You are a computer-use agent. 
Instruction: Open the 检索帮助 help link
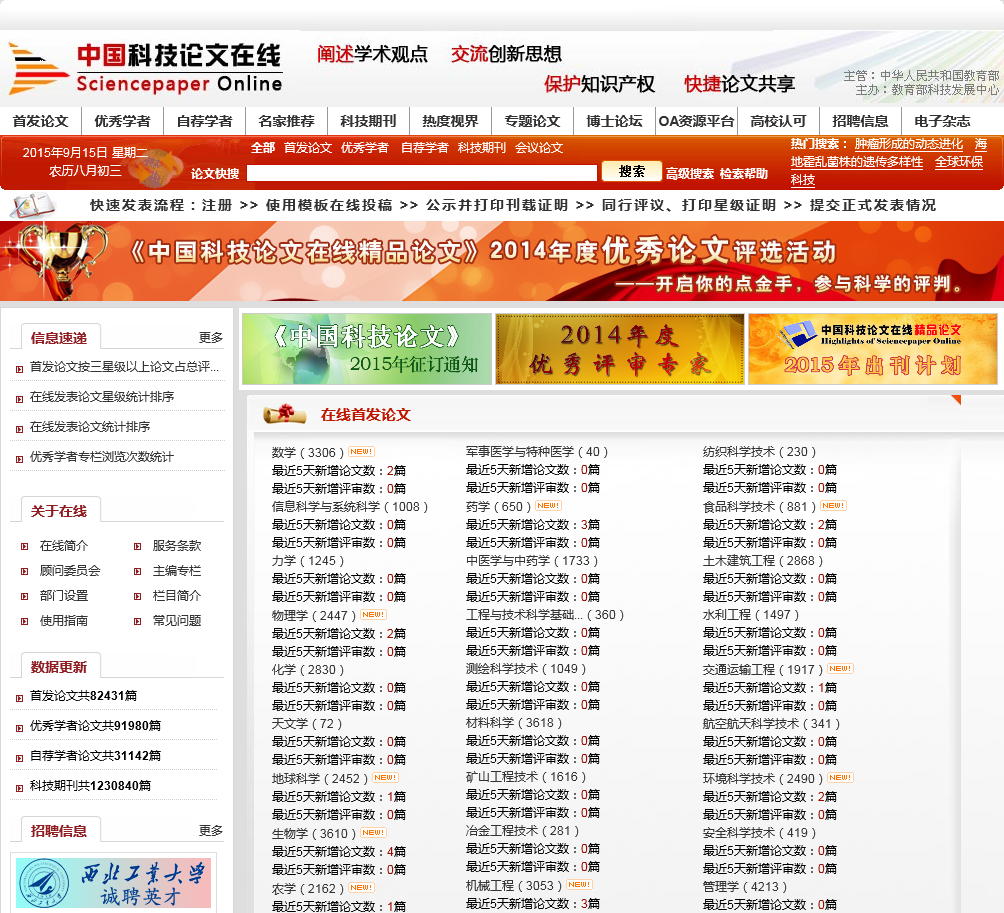point(743,174)
